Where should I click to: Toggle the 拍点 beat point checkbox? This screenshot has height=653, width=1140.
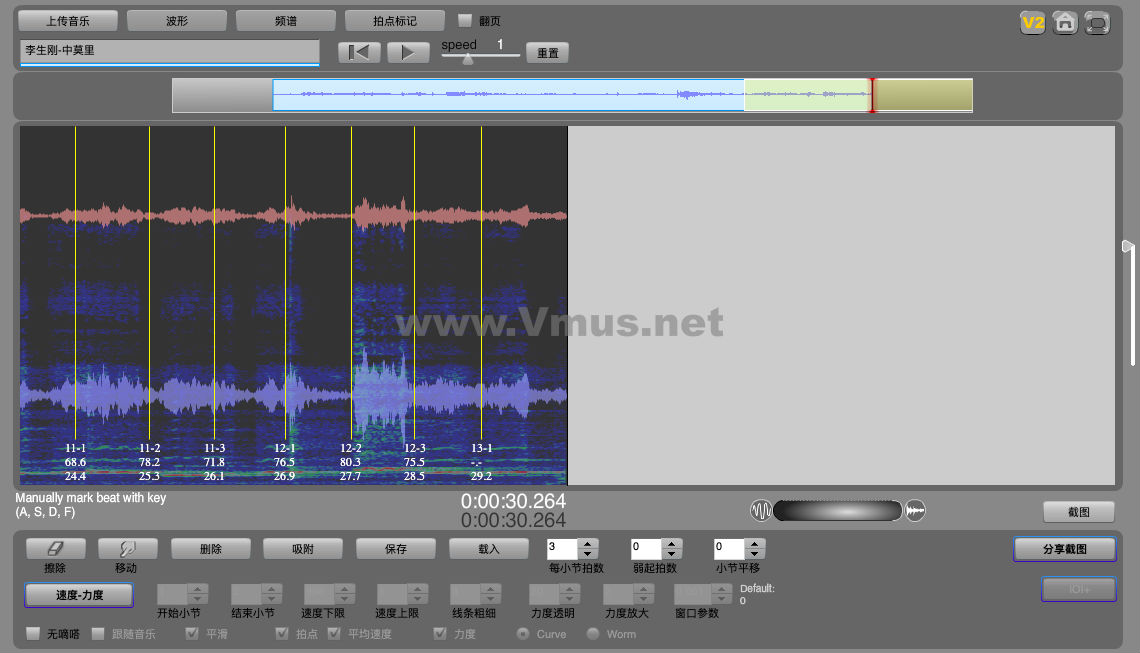(282, 633)
